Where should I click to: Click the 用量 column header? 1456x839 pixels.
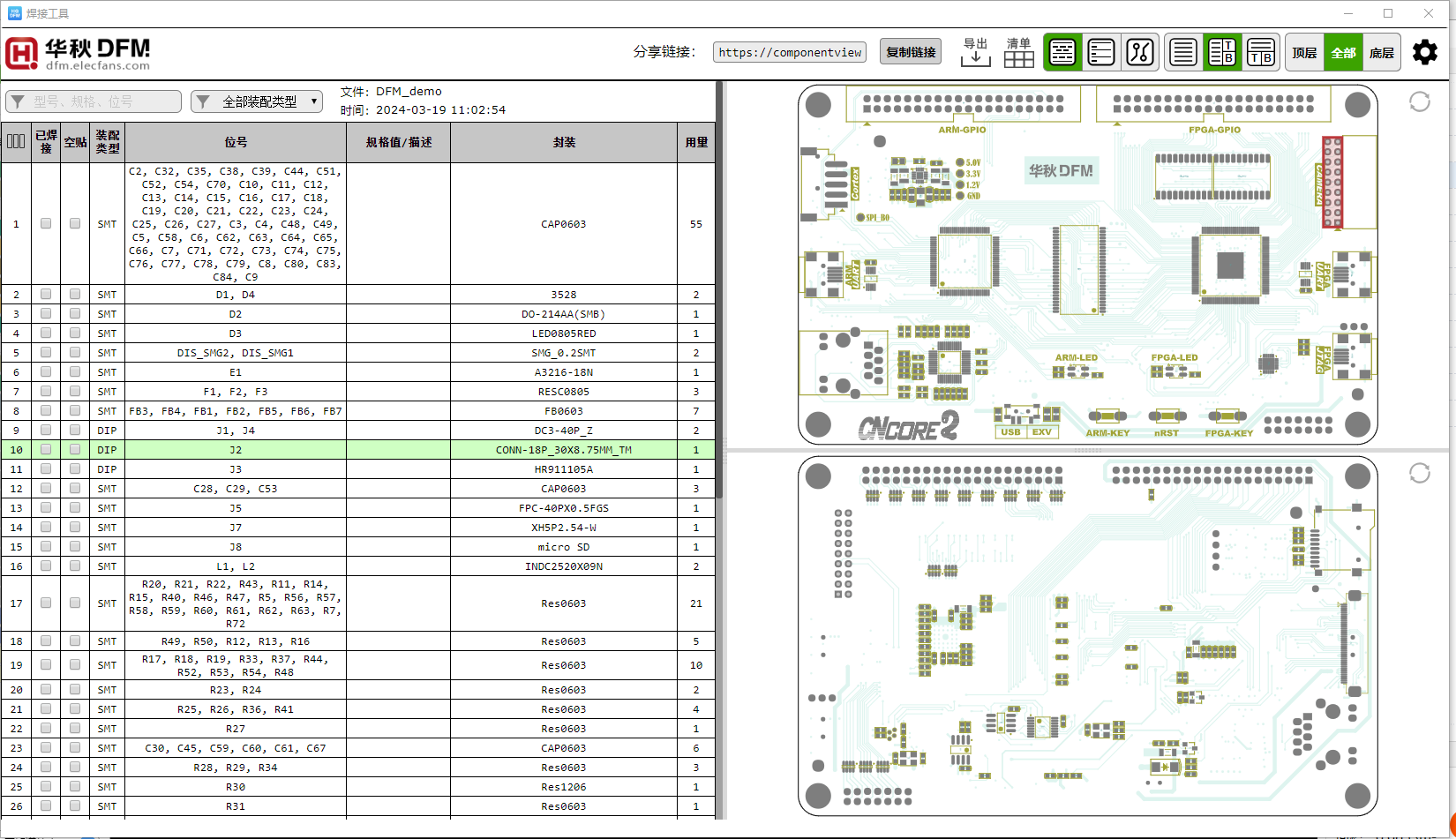pos(696,142)
